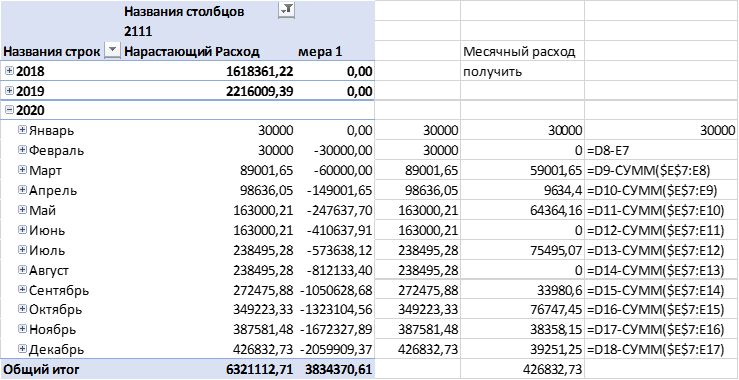This screenshot has width=739, height=380.
Task: Select the 2018 total 1618361,22
Action: (x=260, y=72)
